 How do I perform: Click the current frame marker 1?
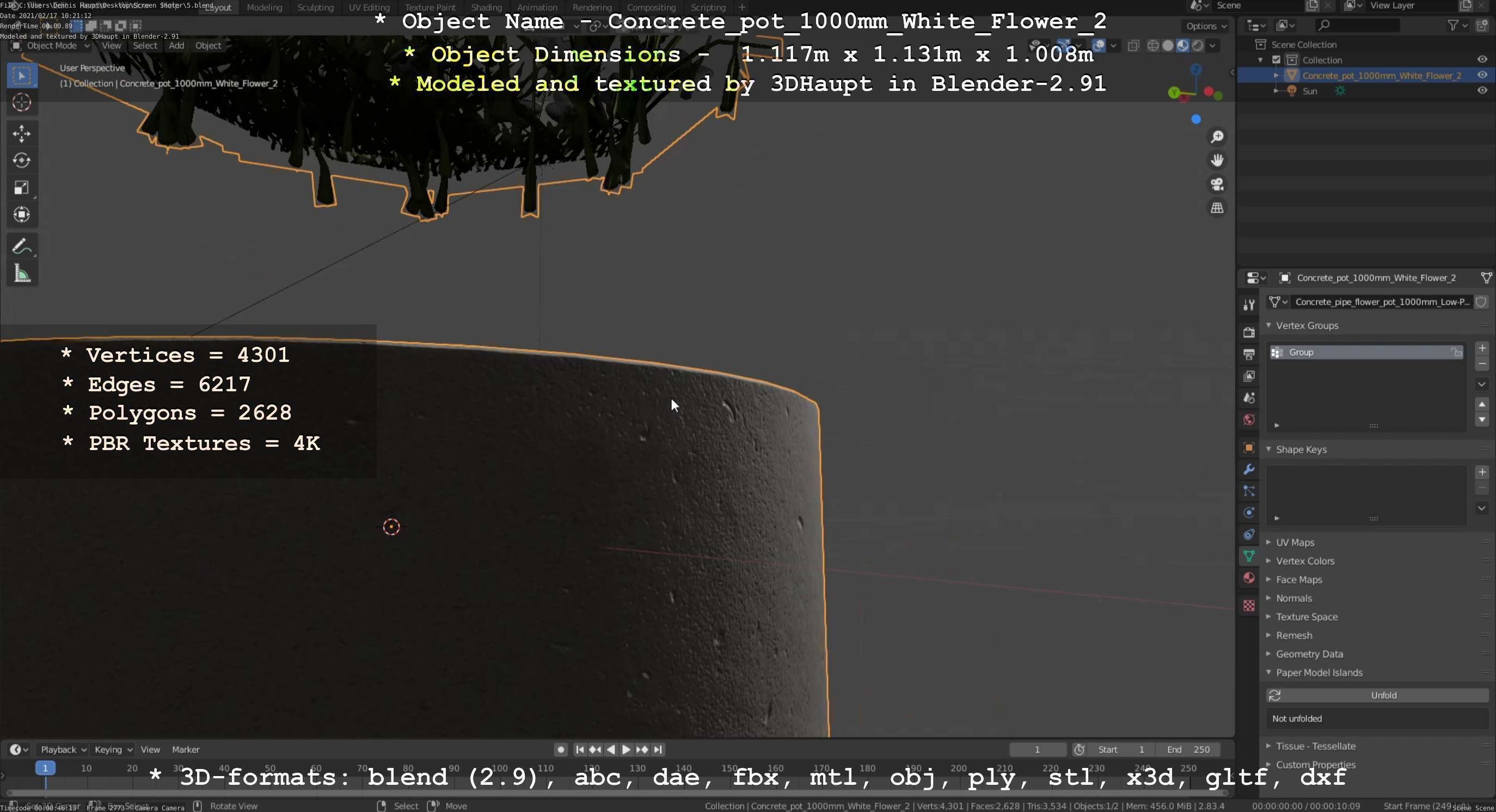point(45,768)
